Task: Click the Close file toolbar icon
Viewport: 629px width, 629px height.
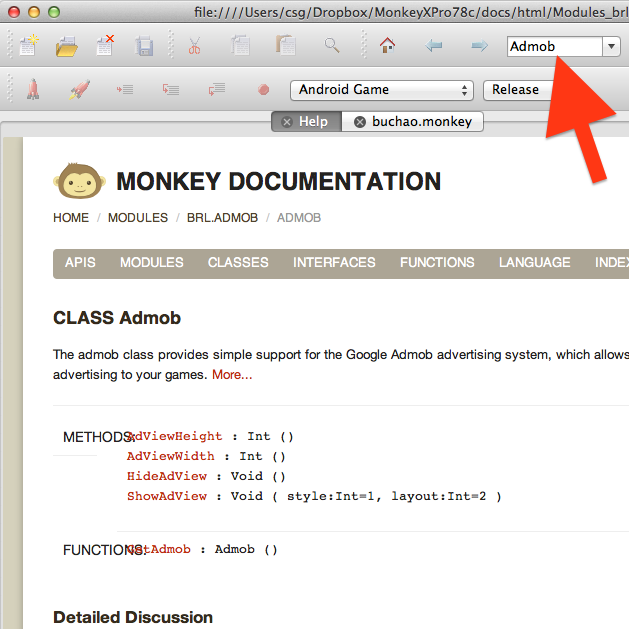Action: coord(106,46)
